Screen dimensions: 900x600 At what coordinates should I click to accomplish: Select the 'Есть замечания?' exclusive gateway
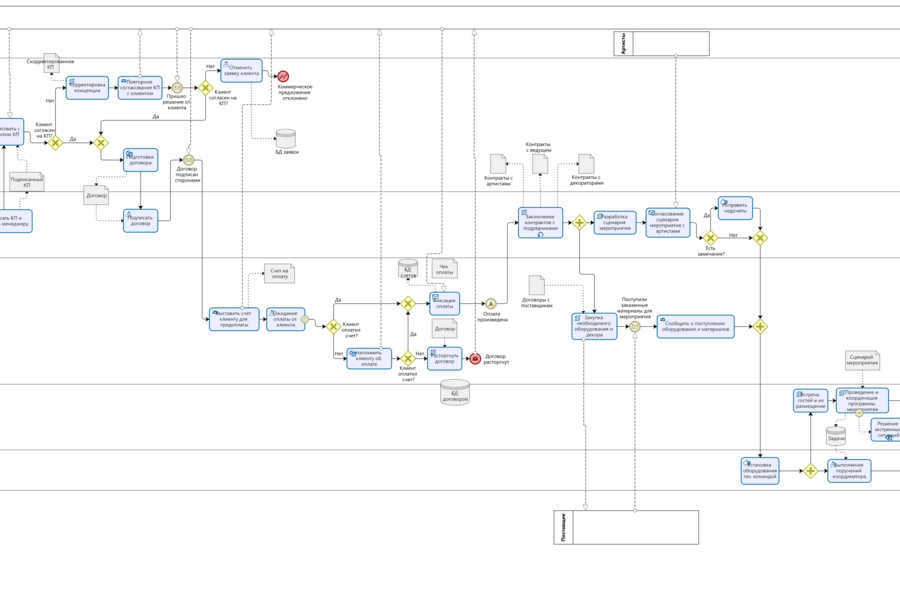[x=710, y=238]
